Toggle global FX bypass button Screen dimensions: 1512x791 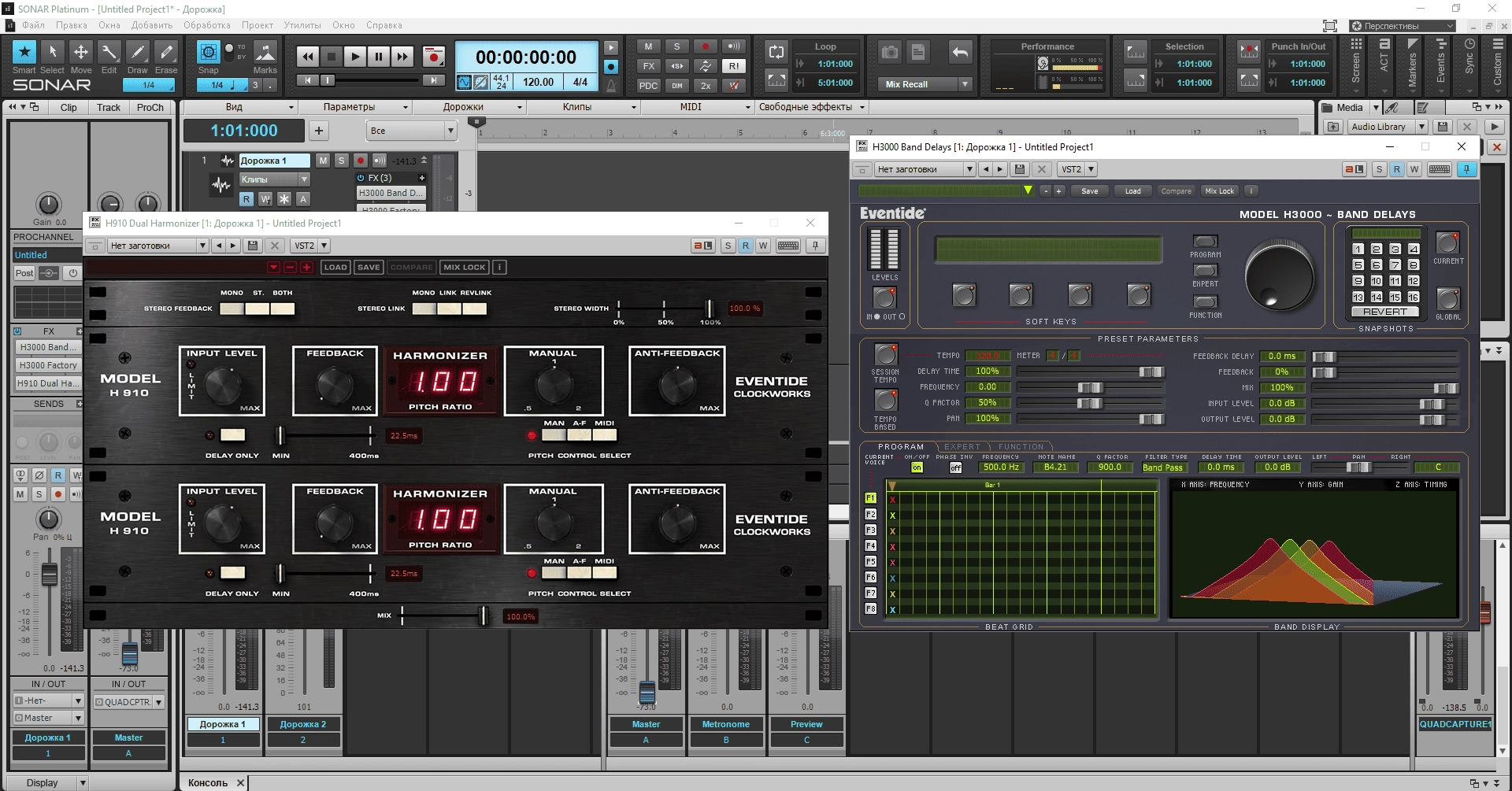coord(648,66)
